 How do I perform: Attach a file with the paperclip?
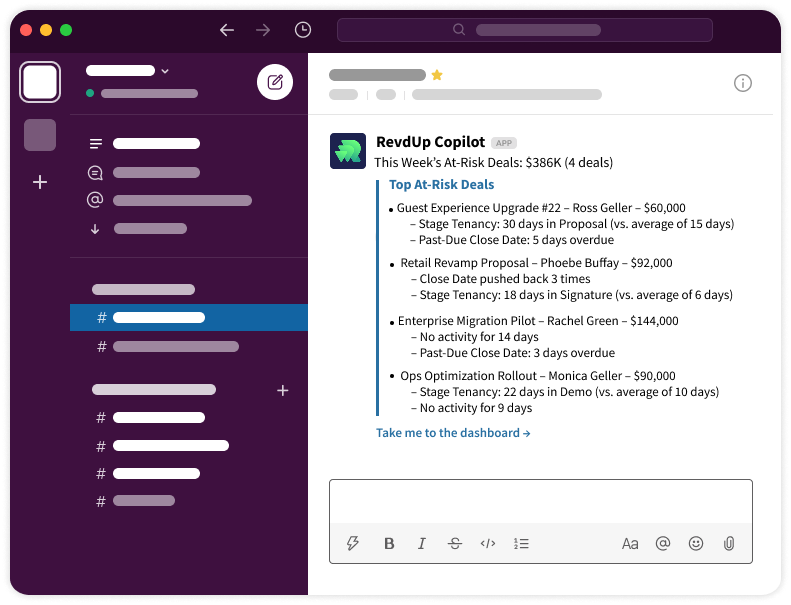tap(728, 543)
